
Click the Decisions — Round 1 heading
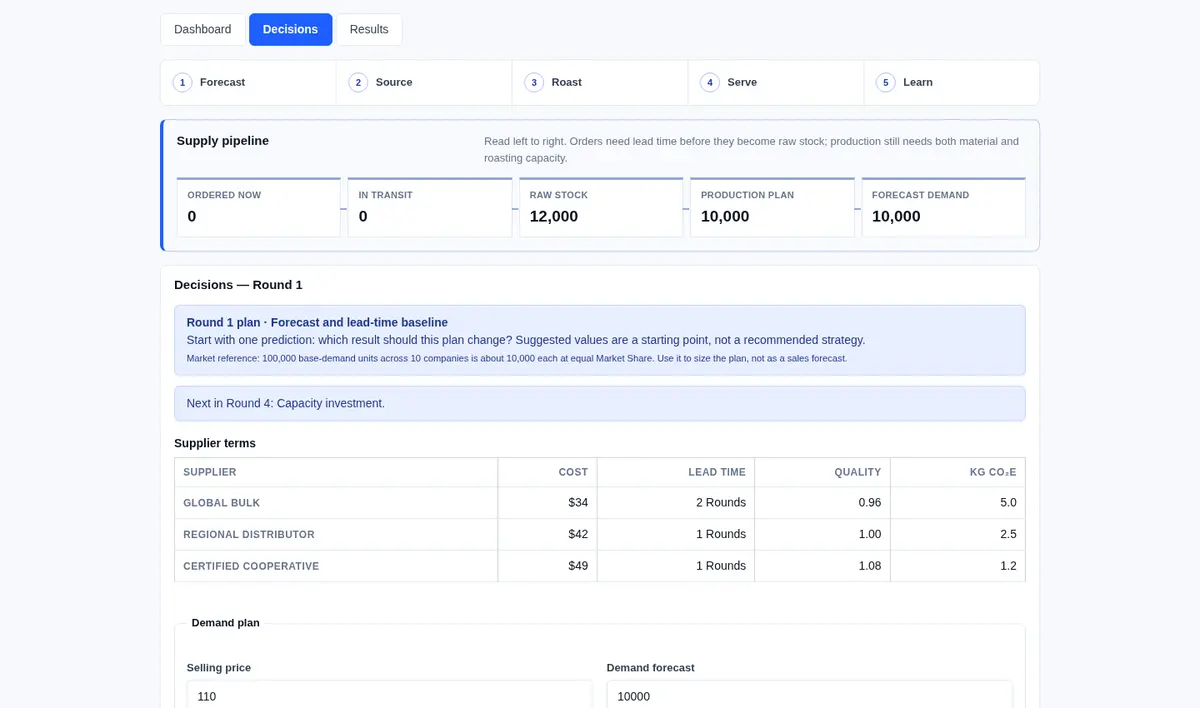(x=238, y=285)
